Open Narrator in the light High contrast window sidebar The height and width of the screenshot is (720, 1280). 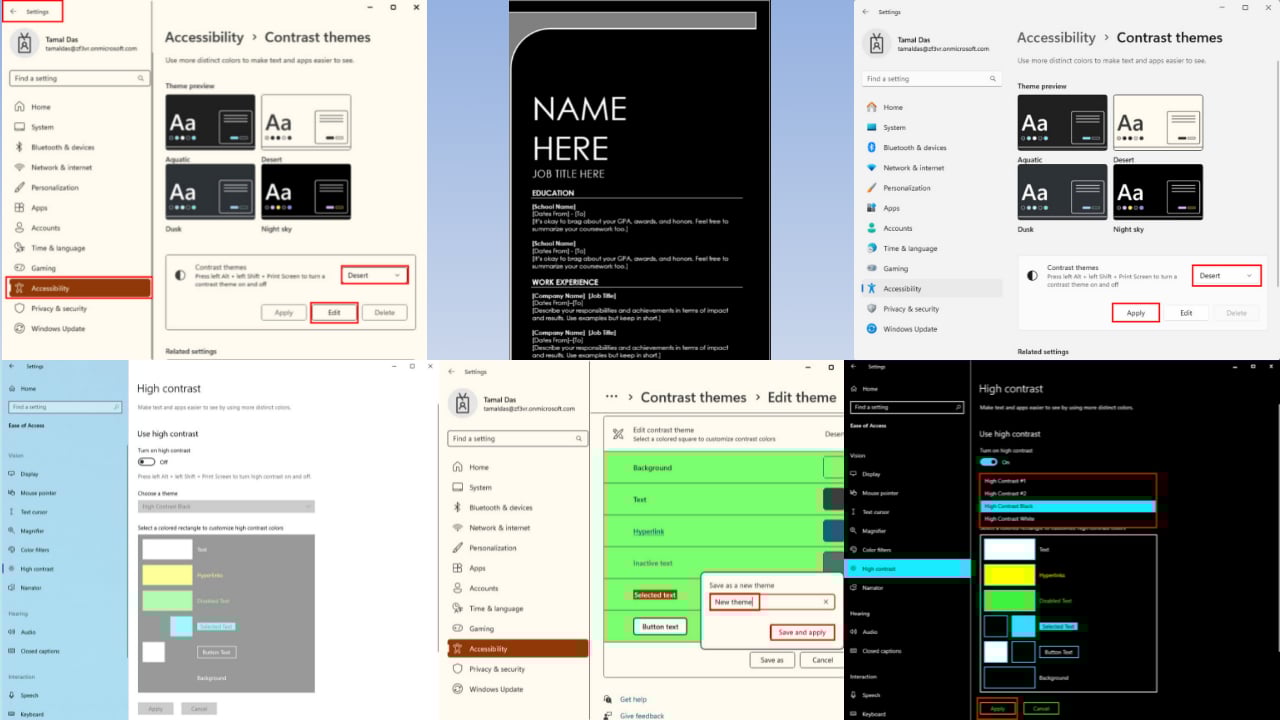pos(31,588)
